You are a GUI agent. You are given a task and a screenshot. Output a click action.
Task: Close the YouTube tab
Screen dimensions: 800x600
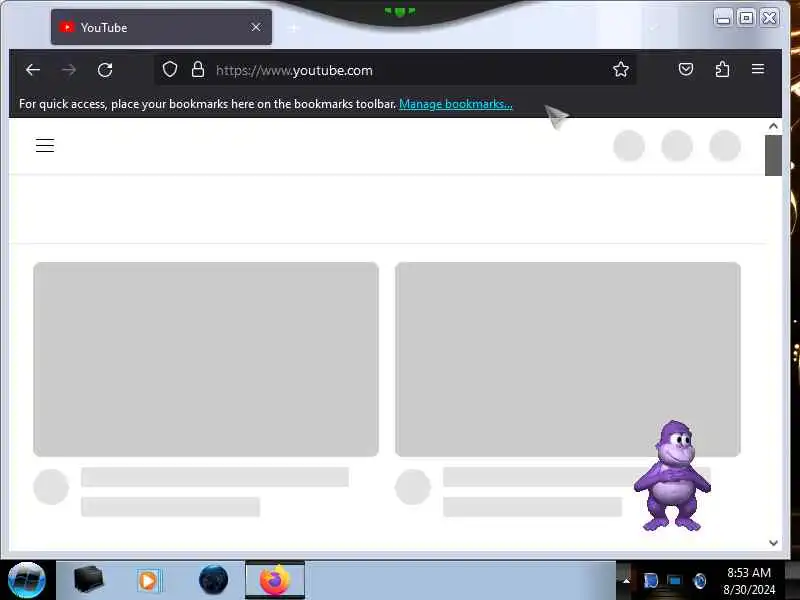coord(256,27)
